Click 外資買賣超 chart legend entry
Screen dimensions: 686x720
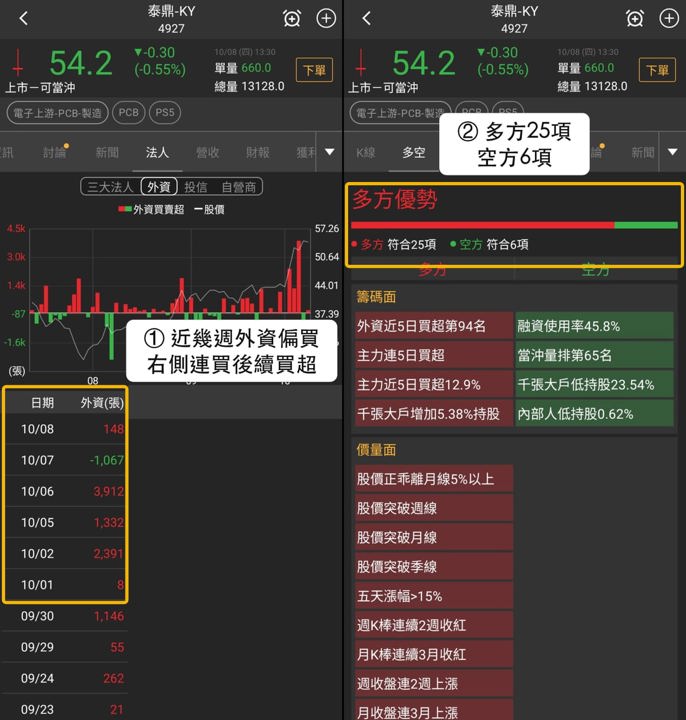coord(151,209)
